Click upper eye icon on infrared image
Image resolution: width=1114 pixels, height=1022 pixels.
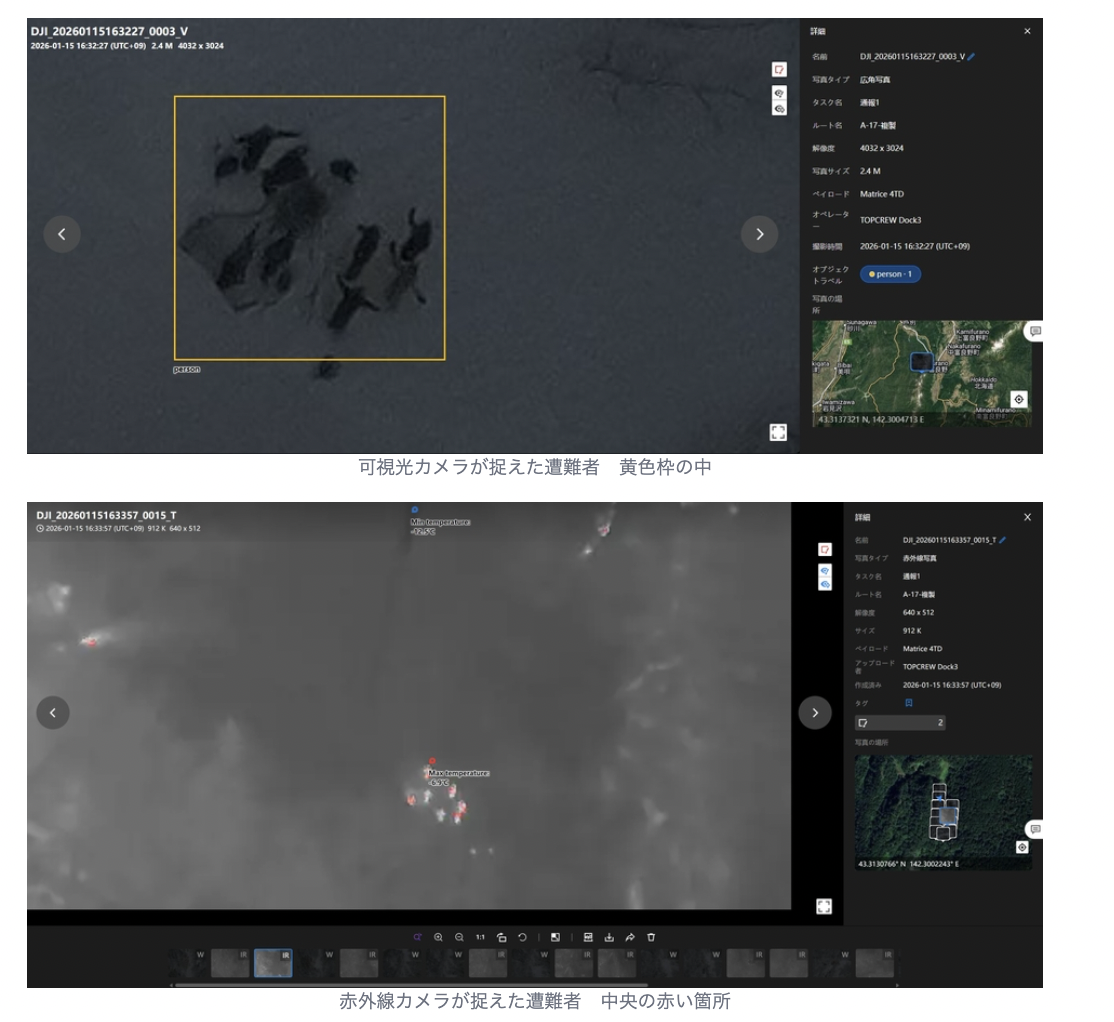coord(825,569)
